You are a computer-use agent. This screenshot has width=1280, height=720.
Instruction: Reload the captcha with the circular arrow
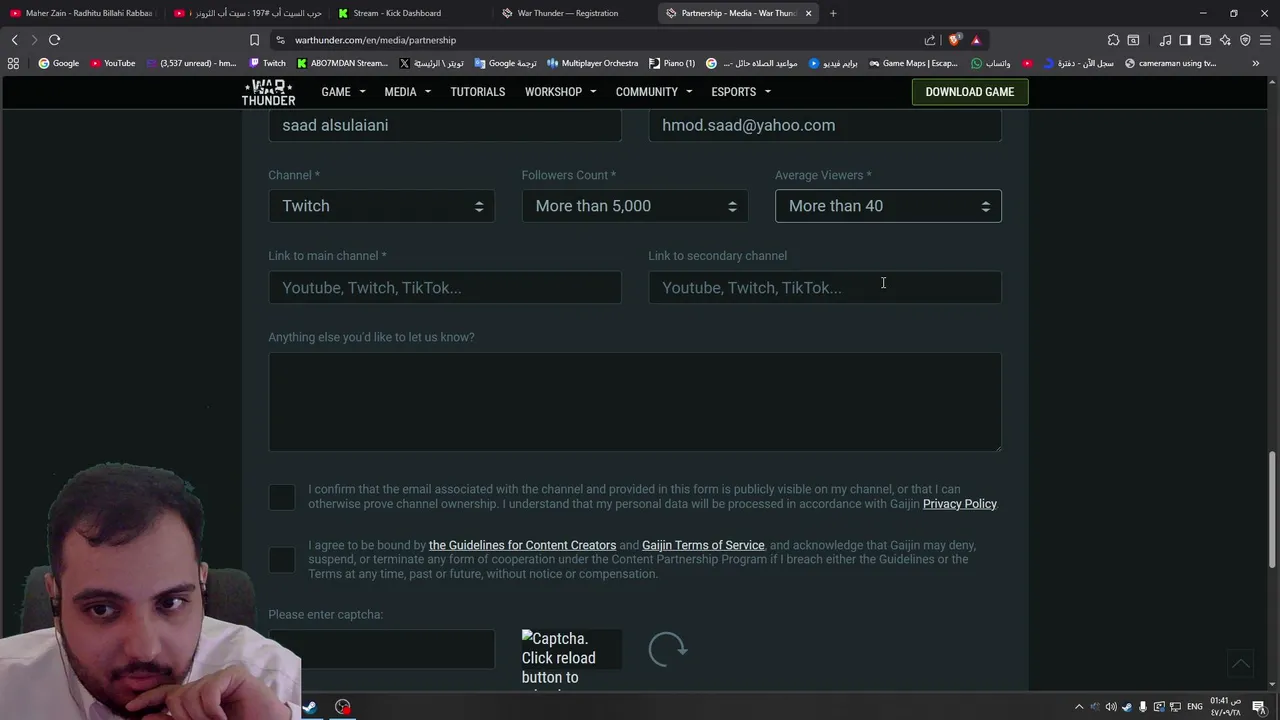coord(667,650)
